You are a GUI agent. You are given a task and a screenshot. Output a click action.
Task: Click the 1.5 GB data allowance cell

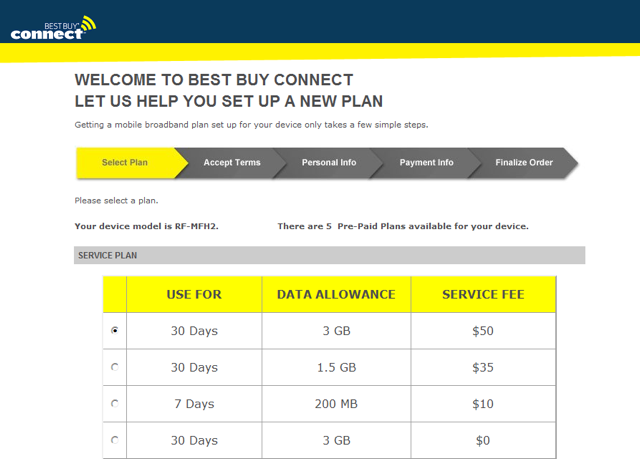pos(335,367)
